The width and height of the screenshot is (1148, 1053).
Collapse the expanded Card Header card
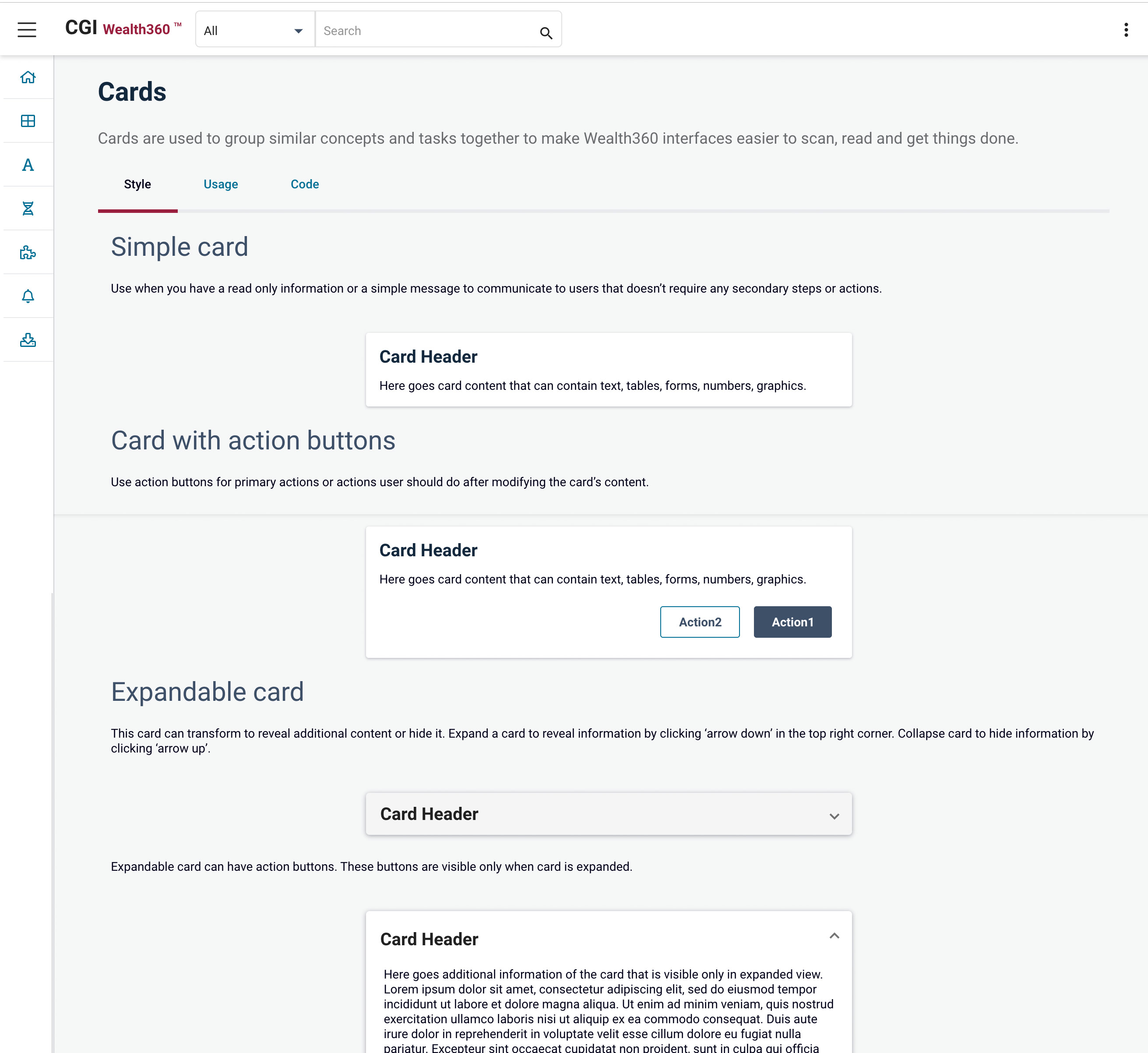point(834,936)
